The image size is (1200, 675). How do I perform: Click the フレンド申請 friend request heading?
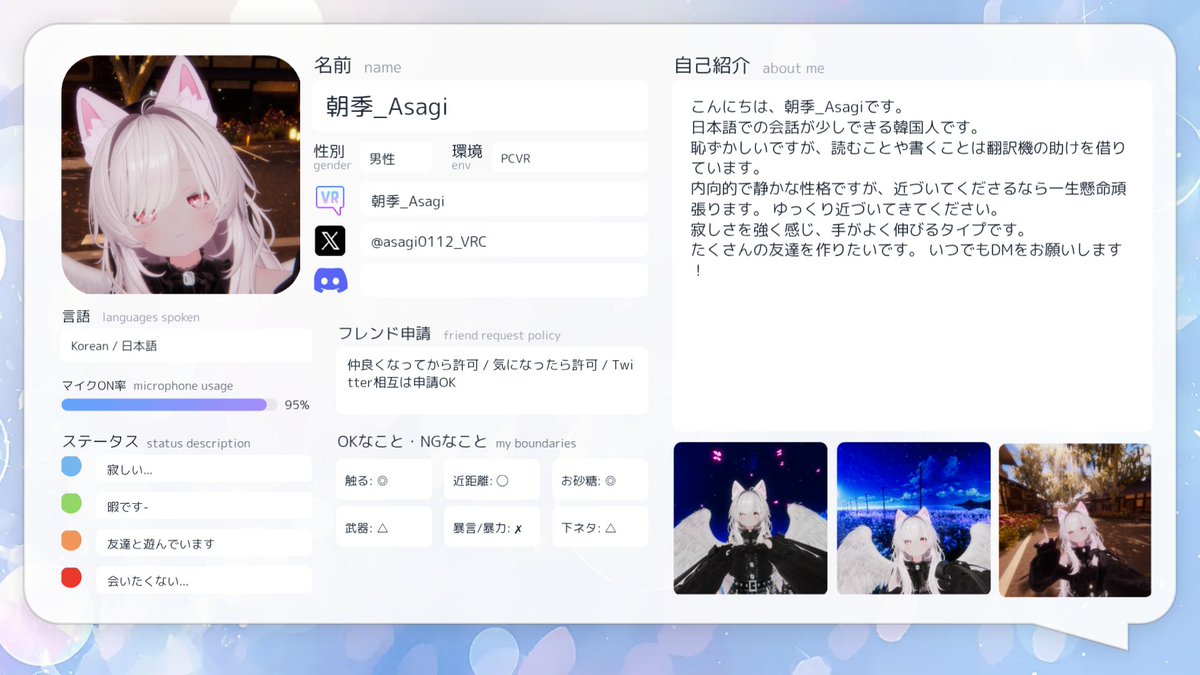click(x=449, y=334)
